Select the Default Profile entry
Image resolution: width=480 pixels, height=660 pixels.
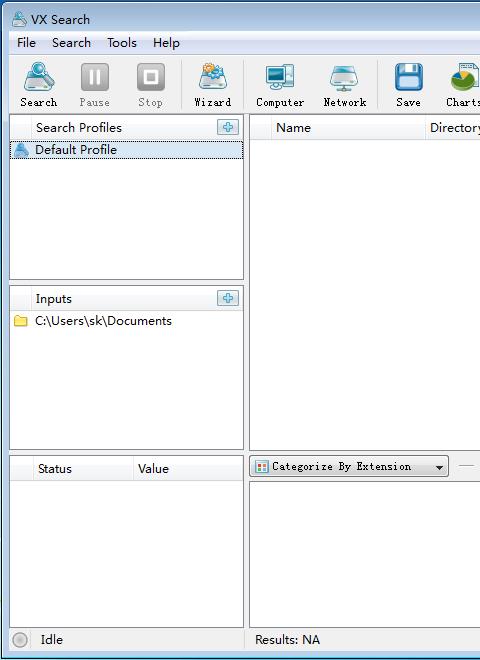tap(126, 150)
